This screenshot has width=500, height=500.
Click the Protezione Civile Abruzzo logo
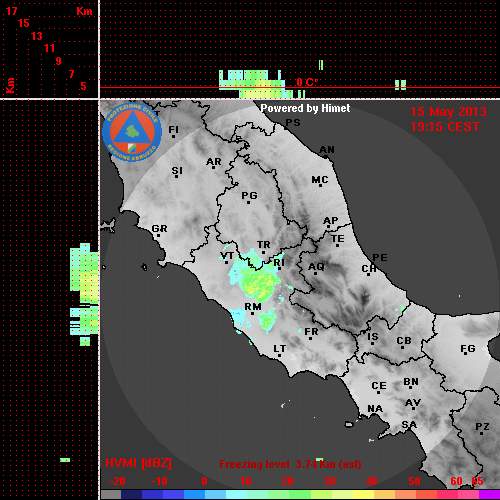coord(132,132)
